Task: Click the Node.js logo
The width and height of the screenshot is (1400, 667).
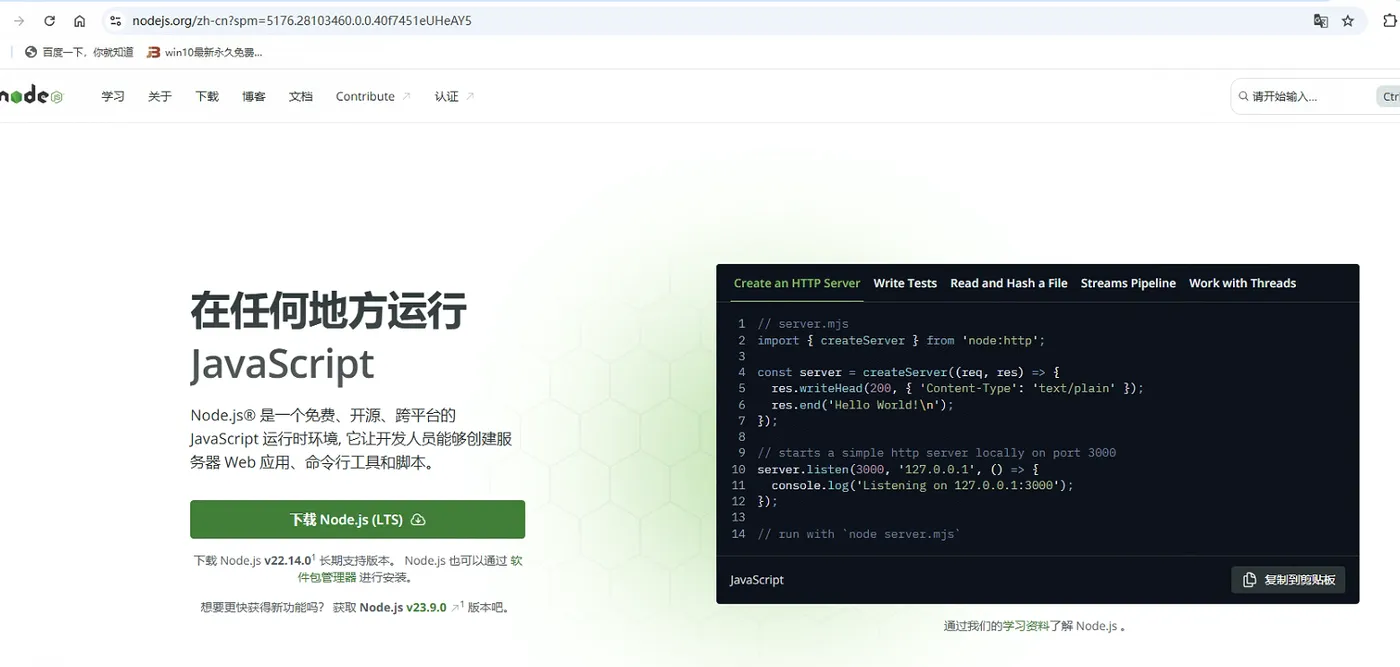Action: 32,96
